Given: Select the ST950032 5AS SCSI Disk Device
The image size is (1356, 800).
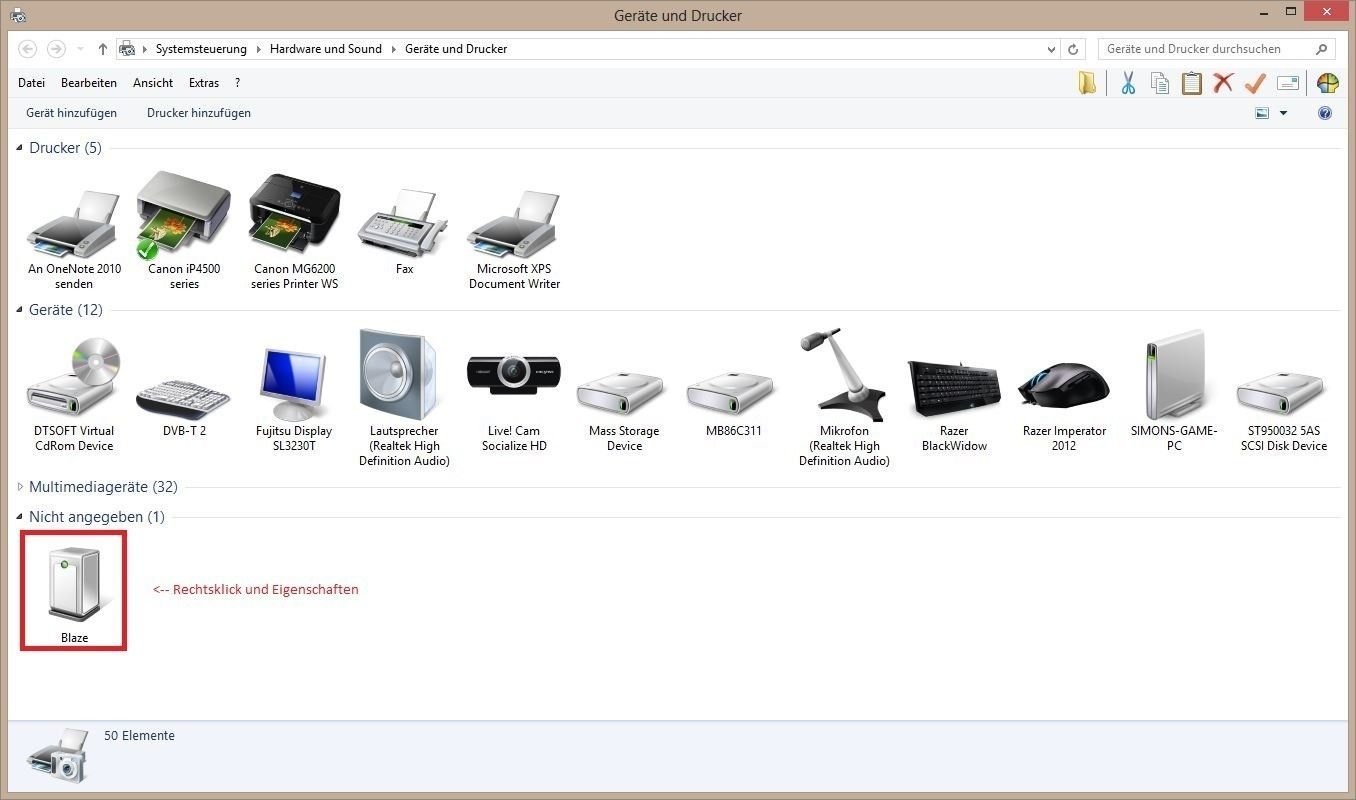Looking at the screenshot, I should pos(1284,410).
